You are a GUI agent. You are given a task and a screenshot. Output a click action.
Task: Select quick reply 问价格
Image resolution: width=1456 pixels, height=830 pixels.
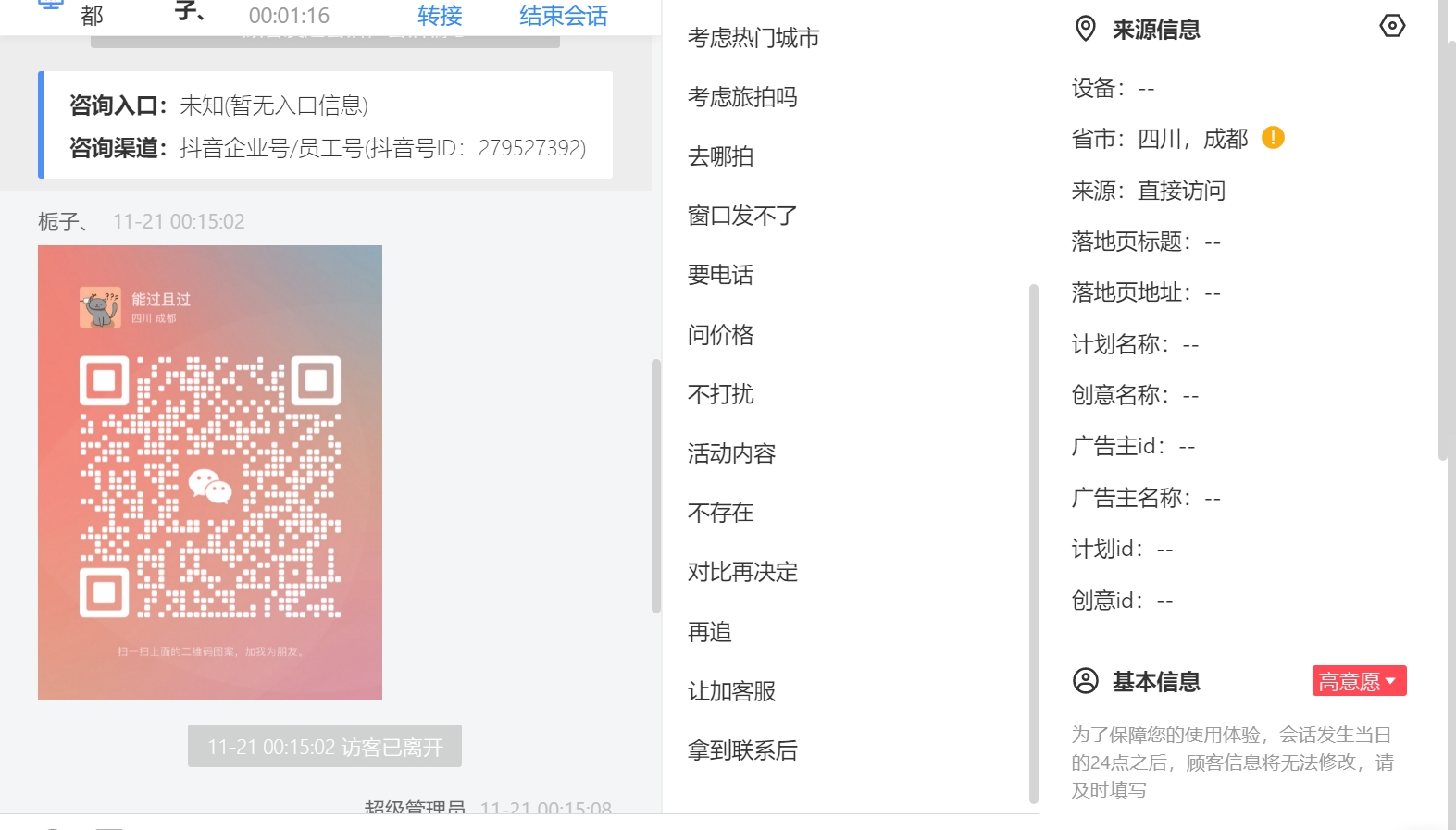point(720,335)
